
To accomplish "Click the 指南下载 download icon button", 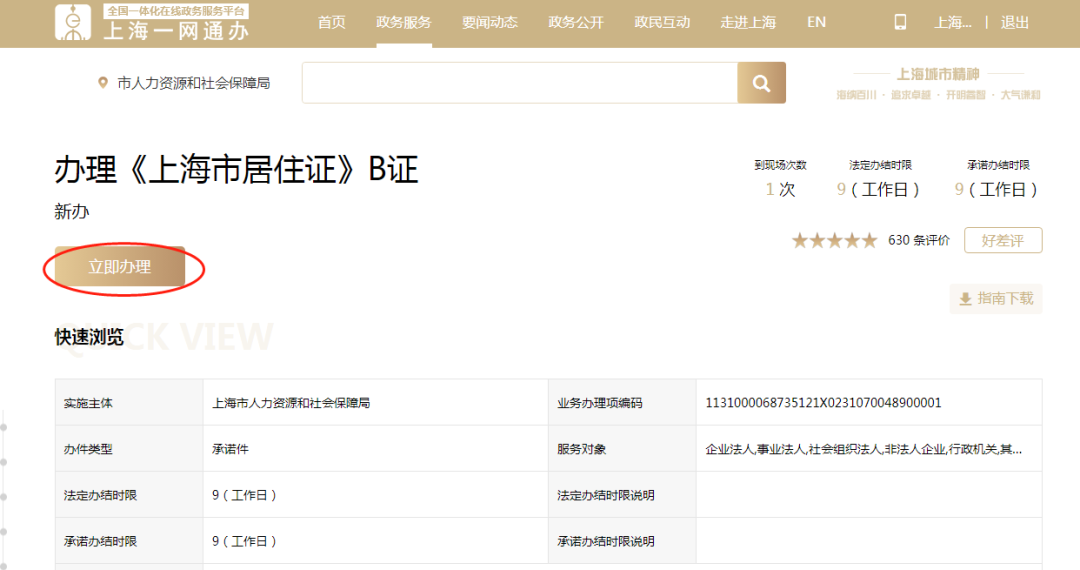I will click(x=996, y=299).
